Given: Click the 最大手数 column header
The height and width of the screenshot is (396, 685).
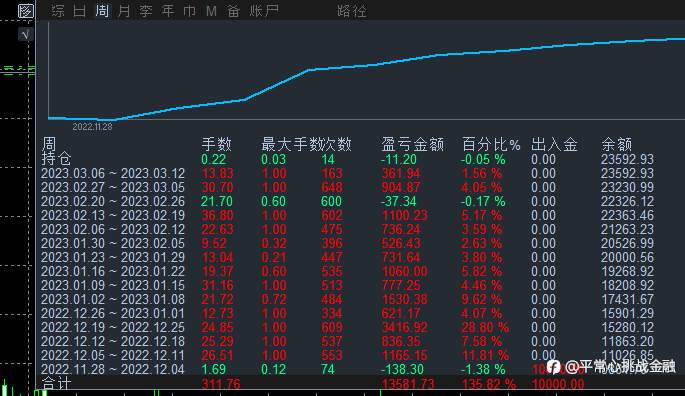Looking at the screenshot, I should click(291, 144).
